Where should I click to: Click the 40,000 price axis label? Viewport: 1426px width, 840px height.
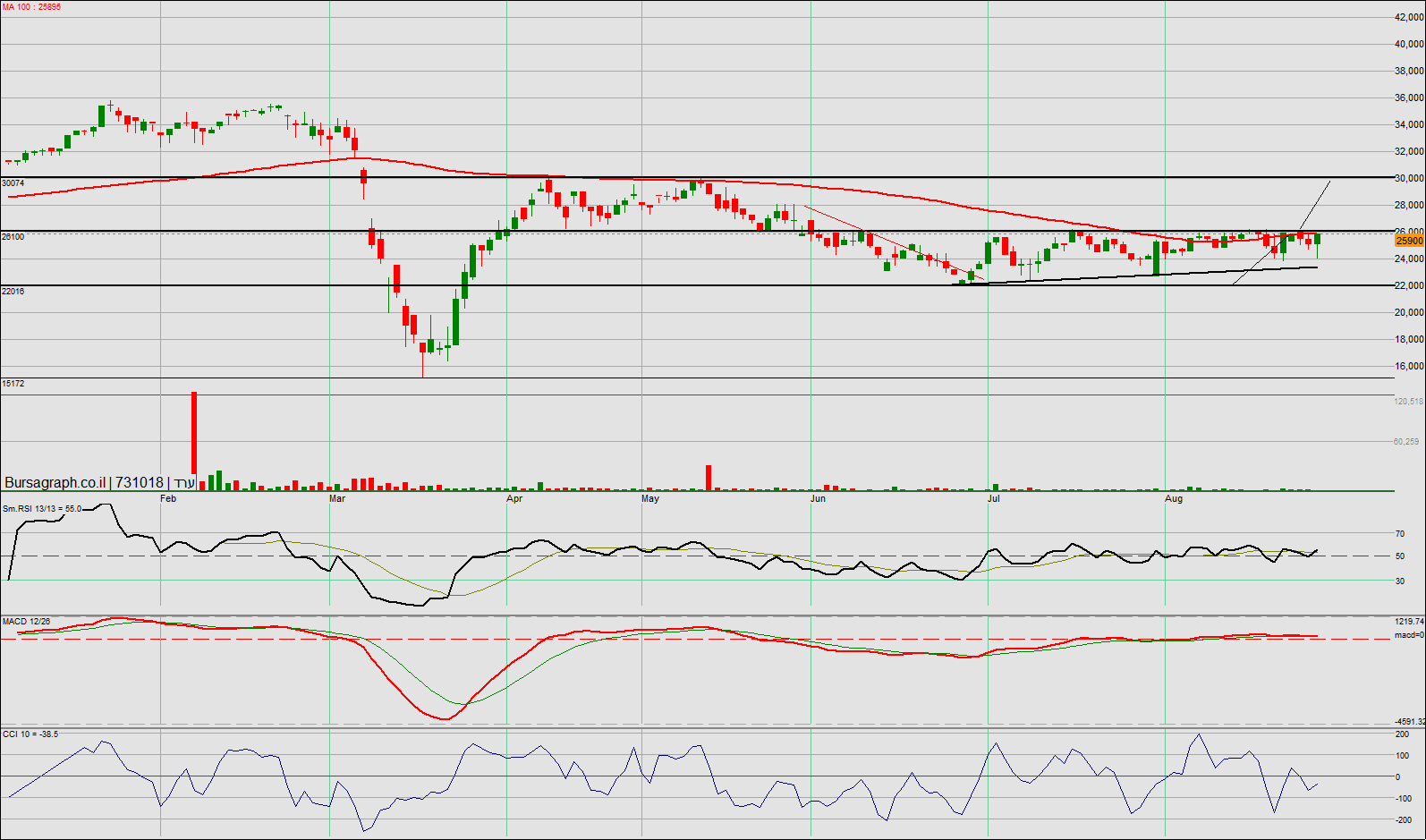click(1409, 44)
